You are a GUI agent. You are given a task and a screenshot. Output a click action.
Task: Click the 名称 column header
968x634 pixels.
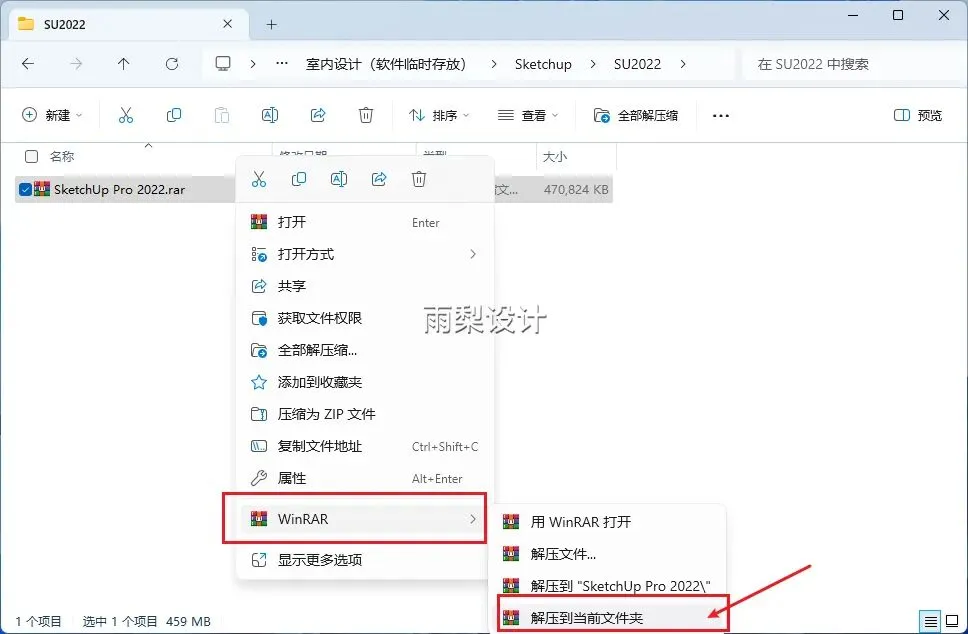click(62, 157)
